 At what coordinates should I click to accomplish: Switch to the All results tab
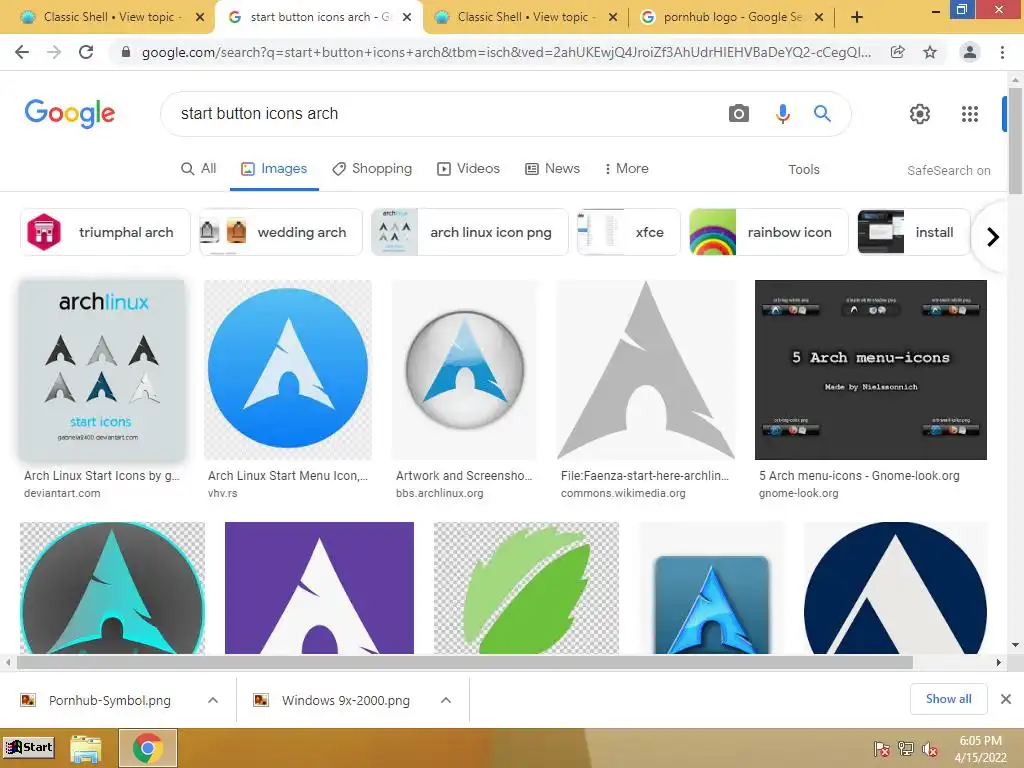click(199, 168)
